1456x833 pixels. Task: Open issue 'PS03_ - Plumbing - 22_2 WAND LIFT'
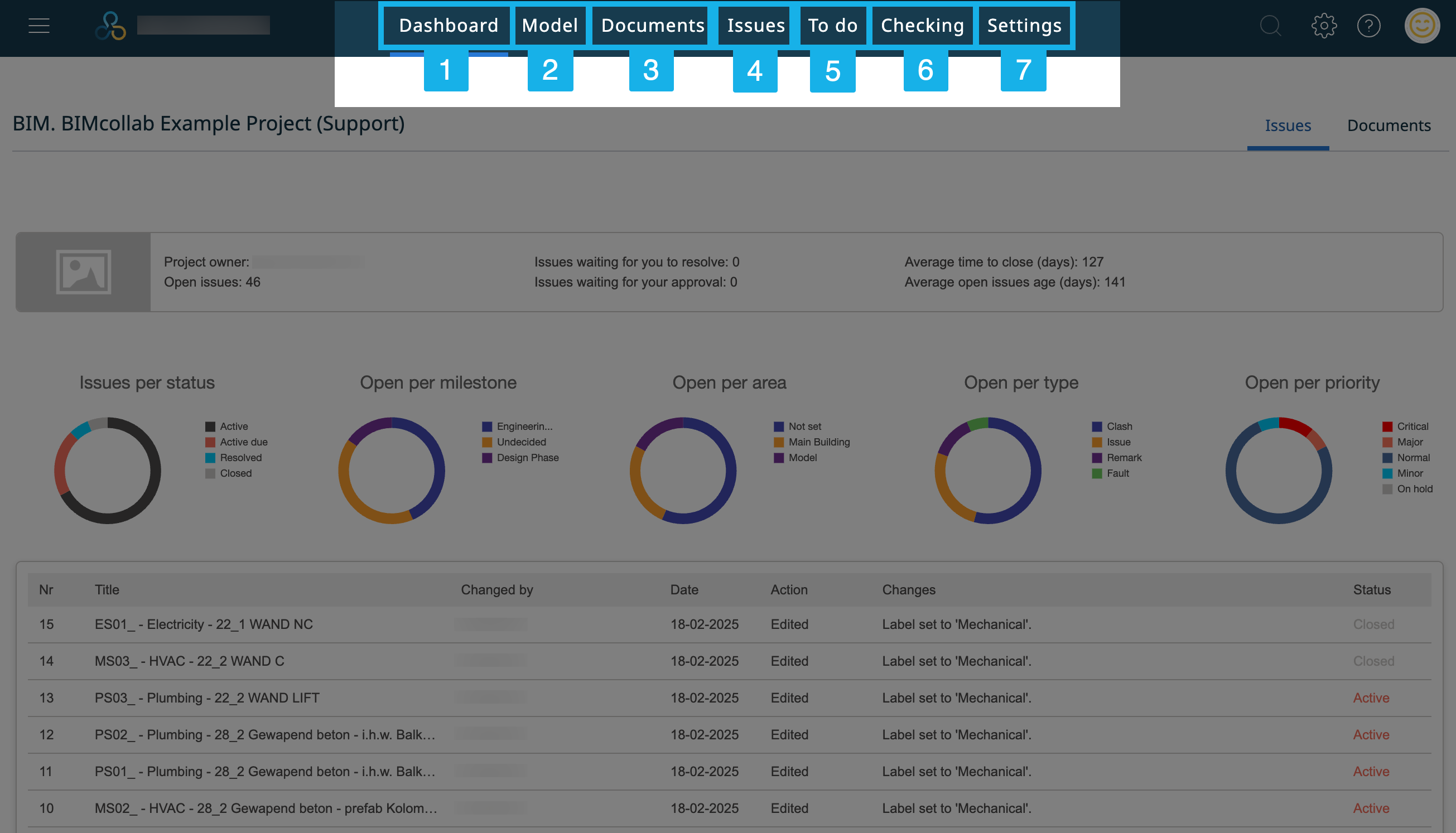point(207,698)
